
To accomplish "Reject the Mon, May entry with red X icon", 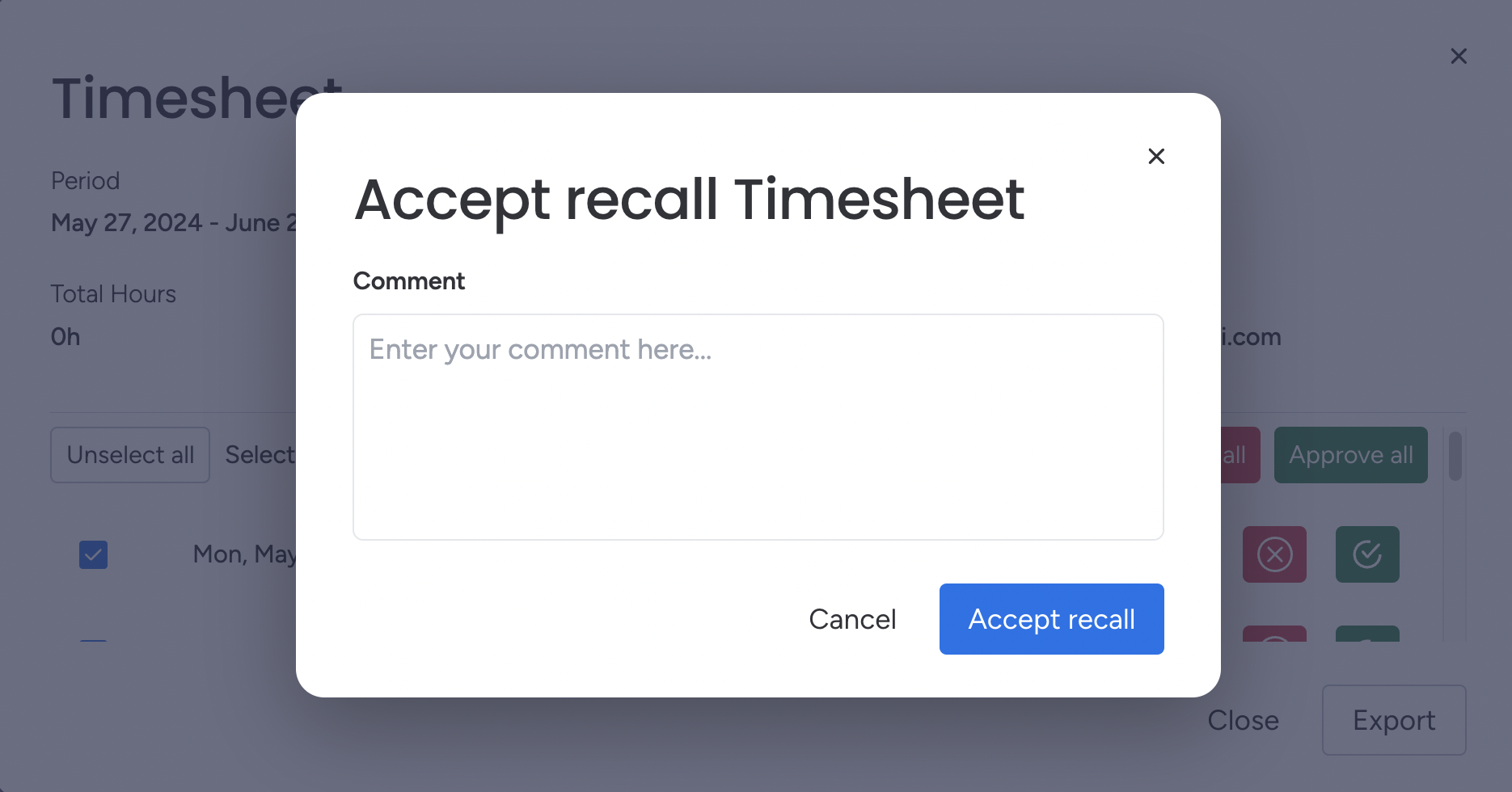I will tap(1274, 554).
